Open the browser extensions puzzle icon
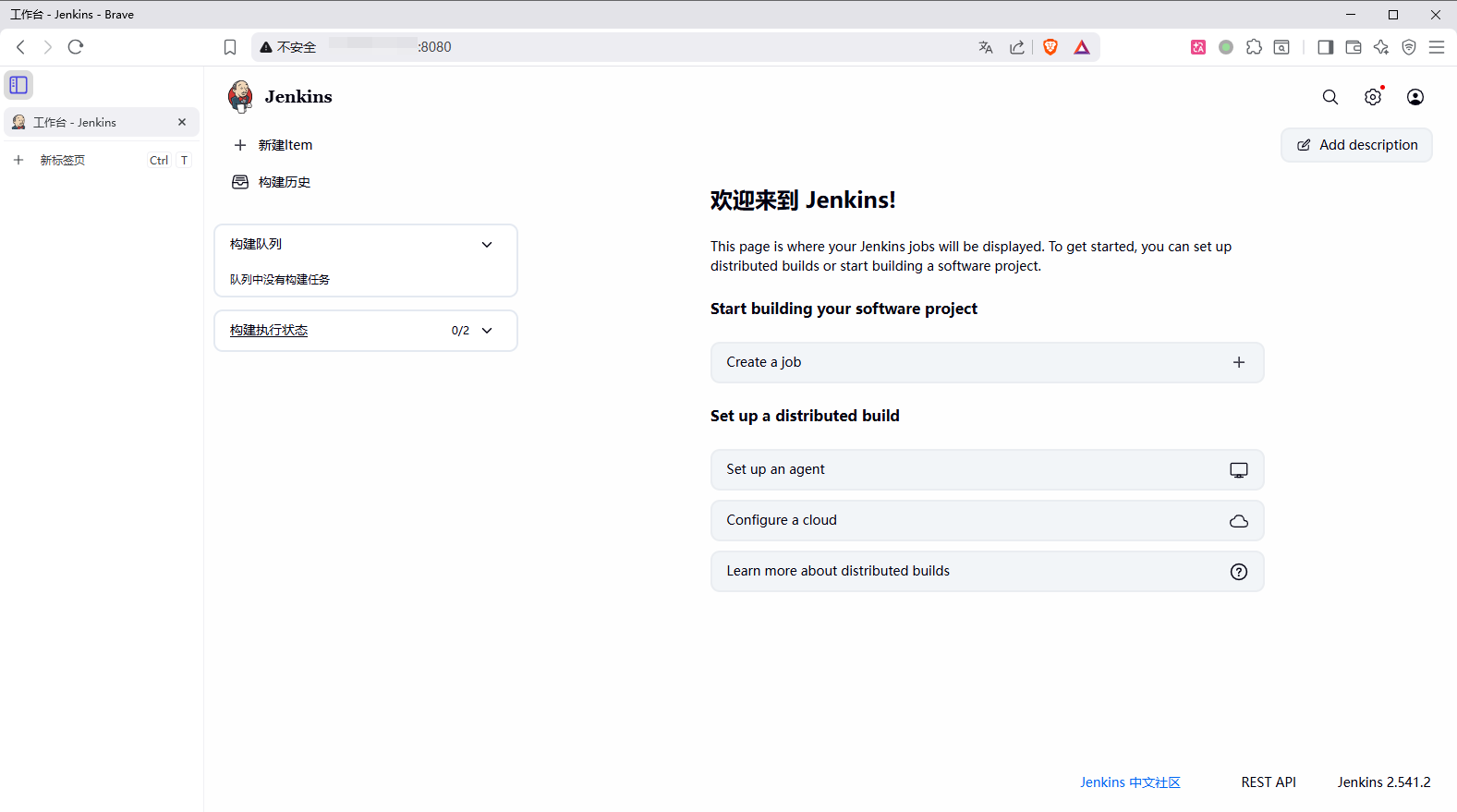 coord(1254,47)
